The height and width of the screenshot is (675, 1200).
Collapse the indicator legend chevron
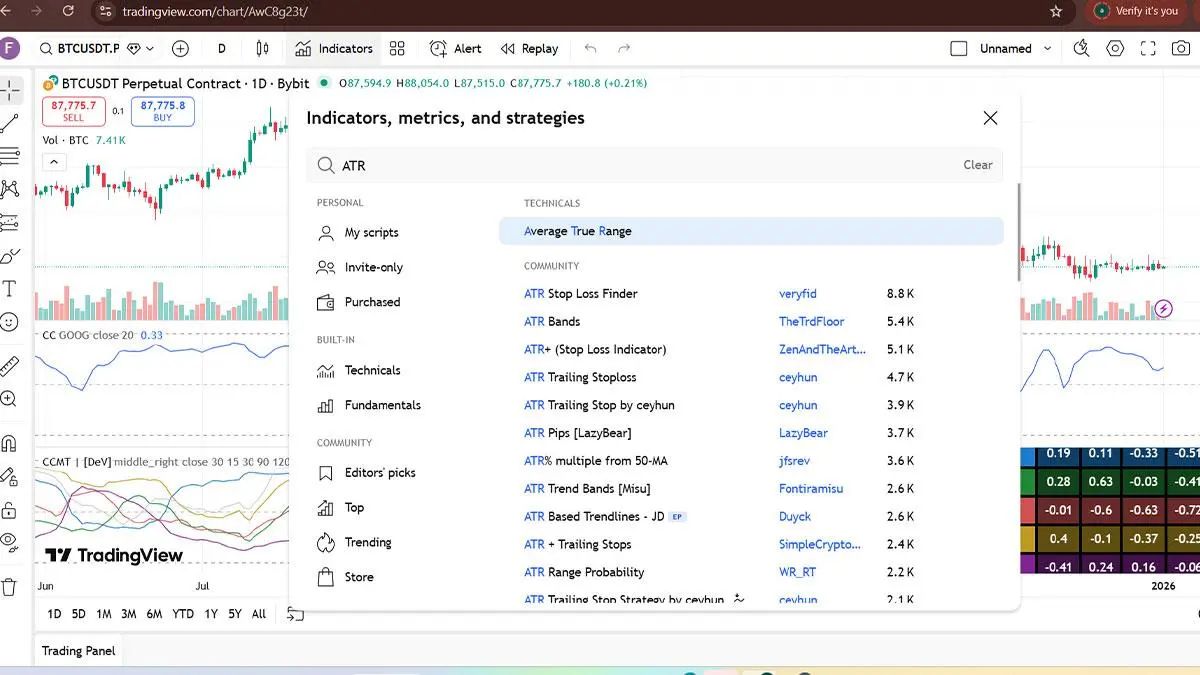click(x=53, y=162)
